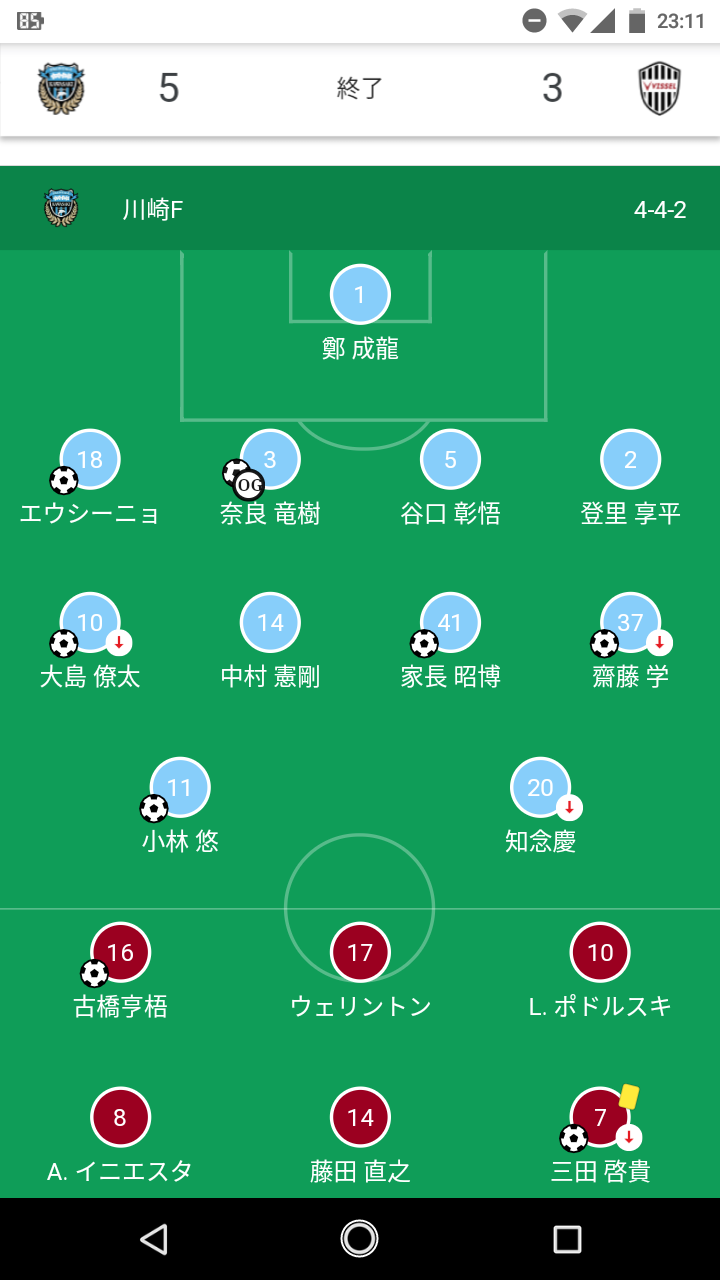Viewport: 720px width, 1280px height.
Task: Tap the Android home navigation button
Action: [359, 1239]
